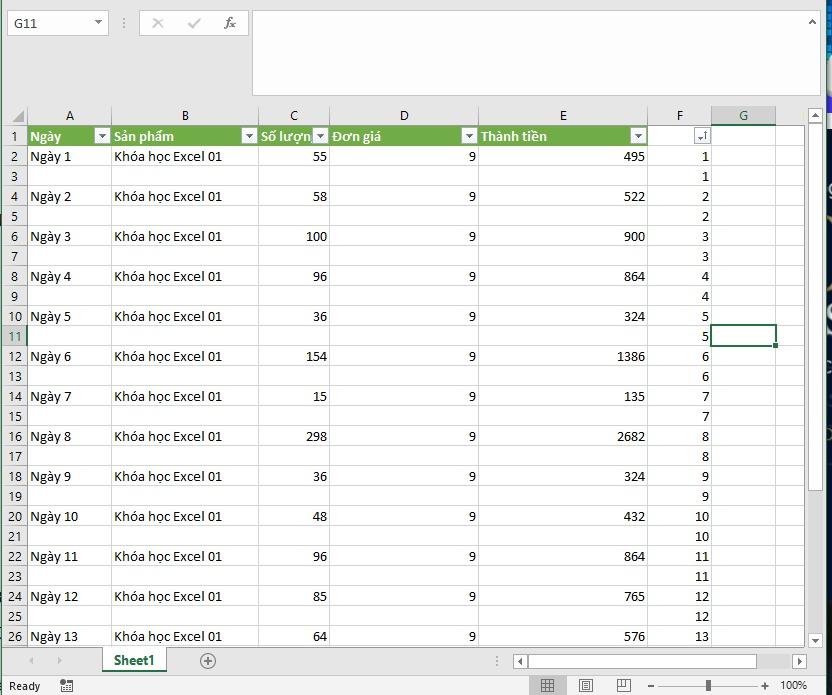Viewport: 832px width, 695px height.
Task: Open Page Break Preview view icon
Action: (622, 686)
